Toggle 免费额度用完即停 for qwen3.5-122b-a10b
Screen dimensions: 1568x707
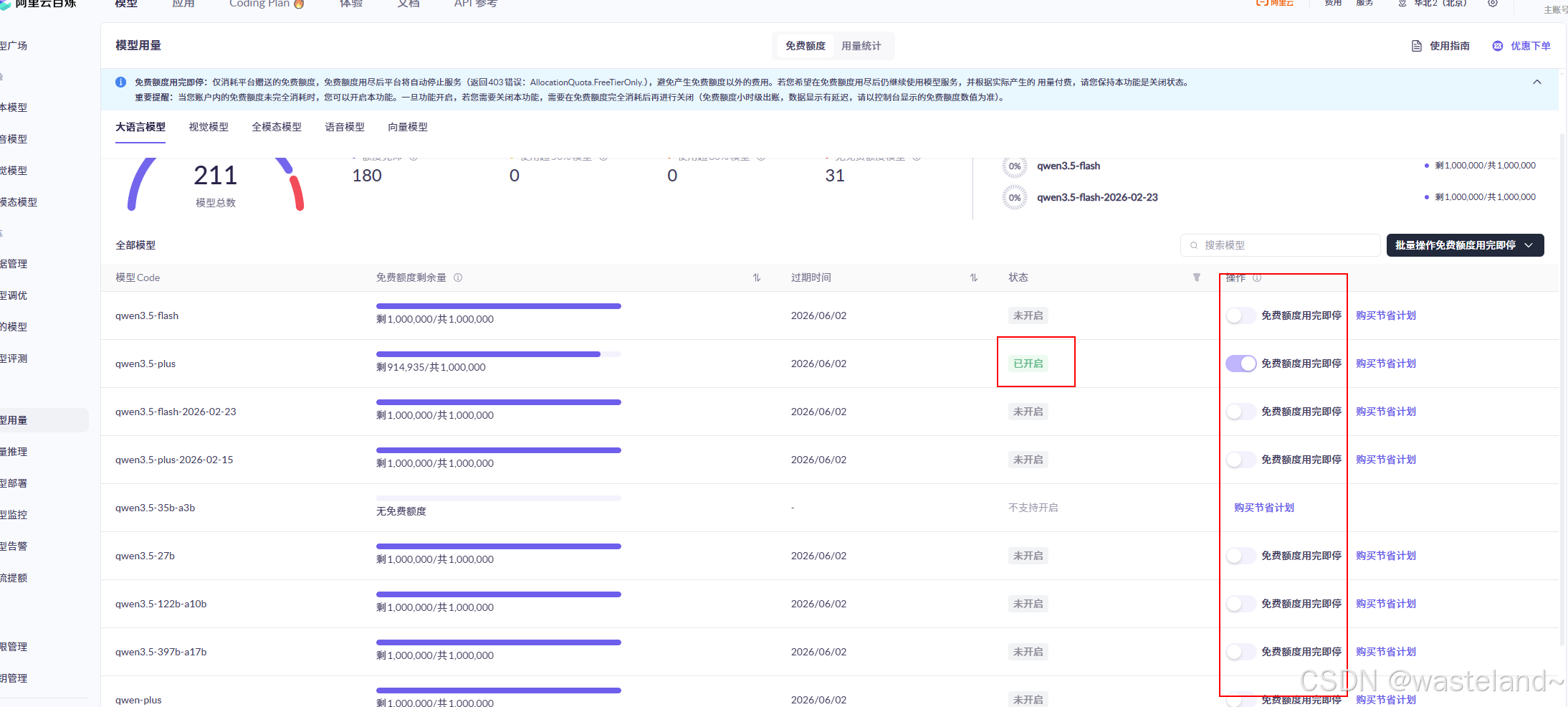1240,604
